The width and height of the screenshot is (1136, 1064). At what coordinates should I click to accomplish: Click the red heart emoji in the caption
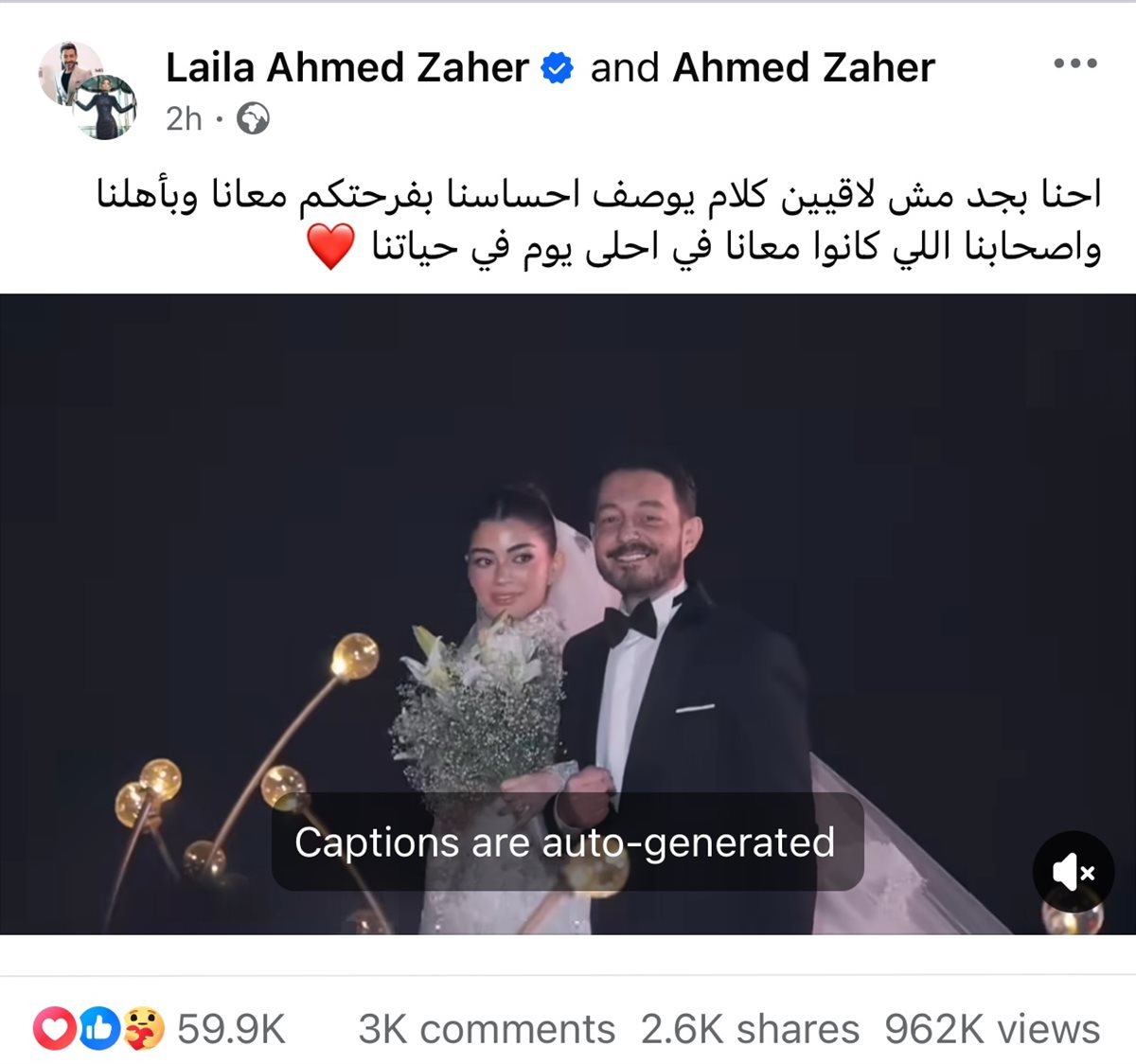(x=331, y=246)
